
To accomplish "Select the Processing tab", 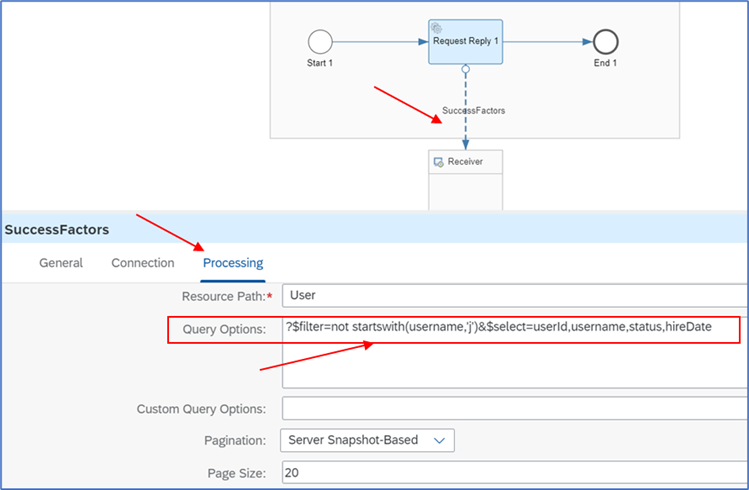I will 233,263.
